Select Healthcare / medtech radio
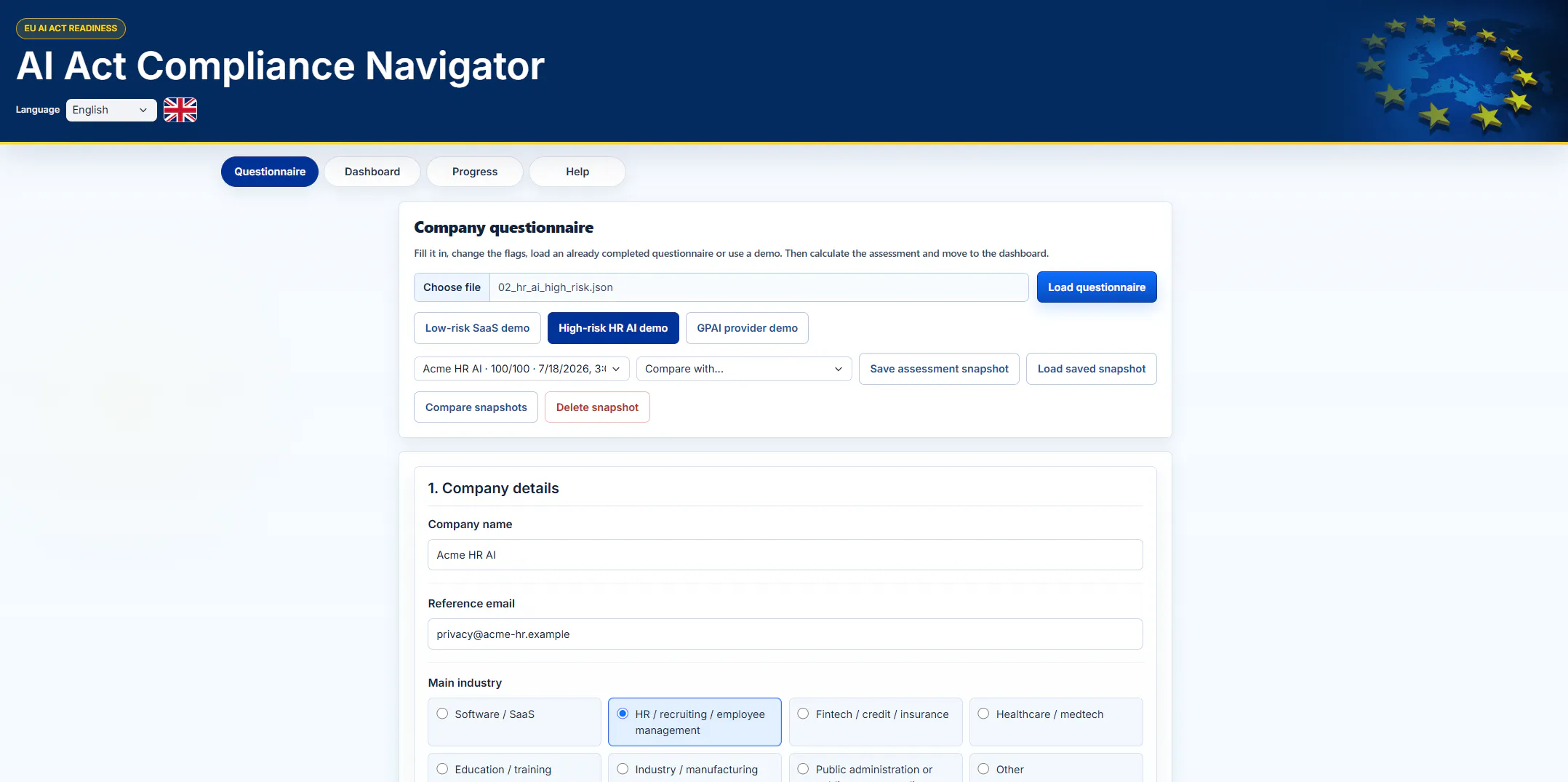 click(x=983, y=714)
